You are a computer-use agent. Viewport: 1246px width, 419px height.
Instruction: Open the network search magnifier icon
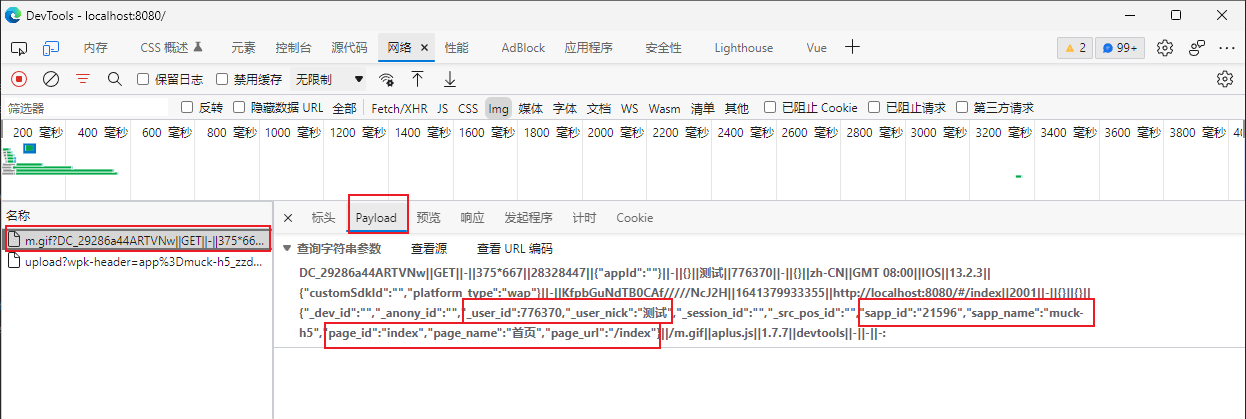[114, 78]
